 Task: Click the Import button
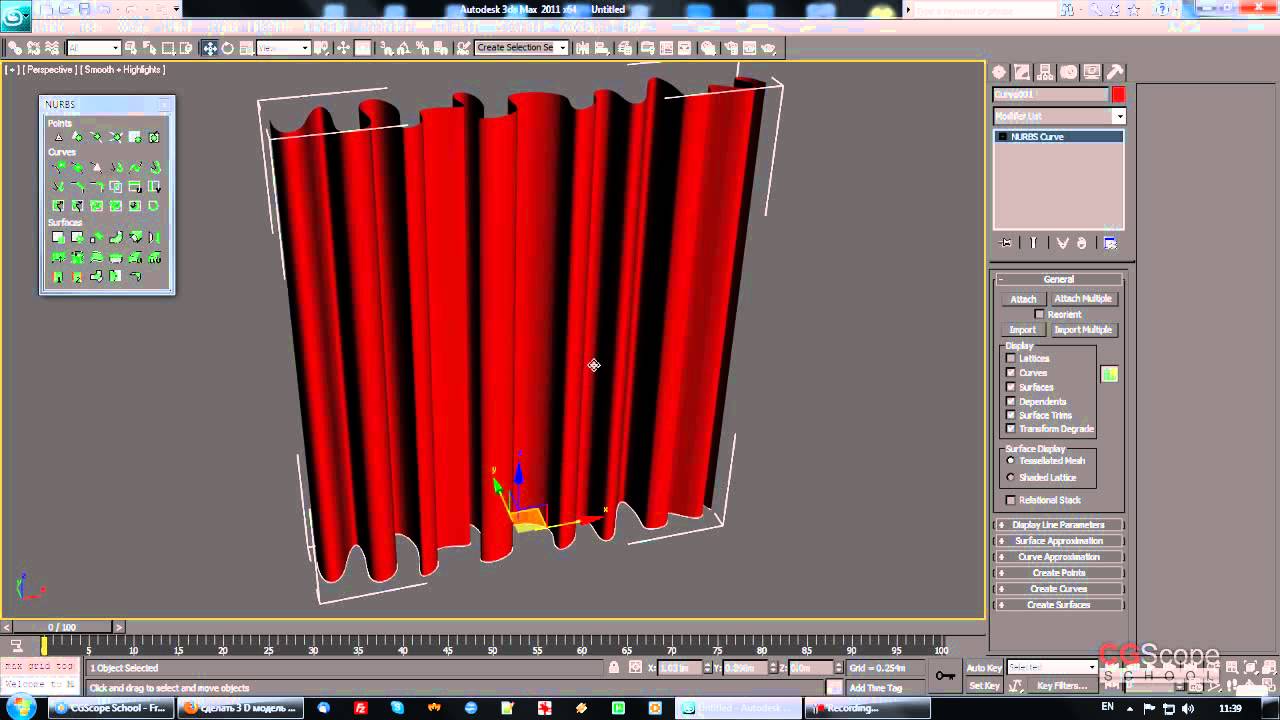pyautogui.click(x=1022, y=330)
